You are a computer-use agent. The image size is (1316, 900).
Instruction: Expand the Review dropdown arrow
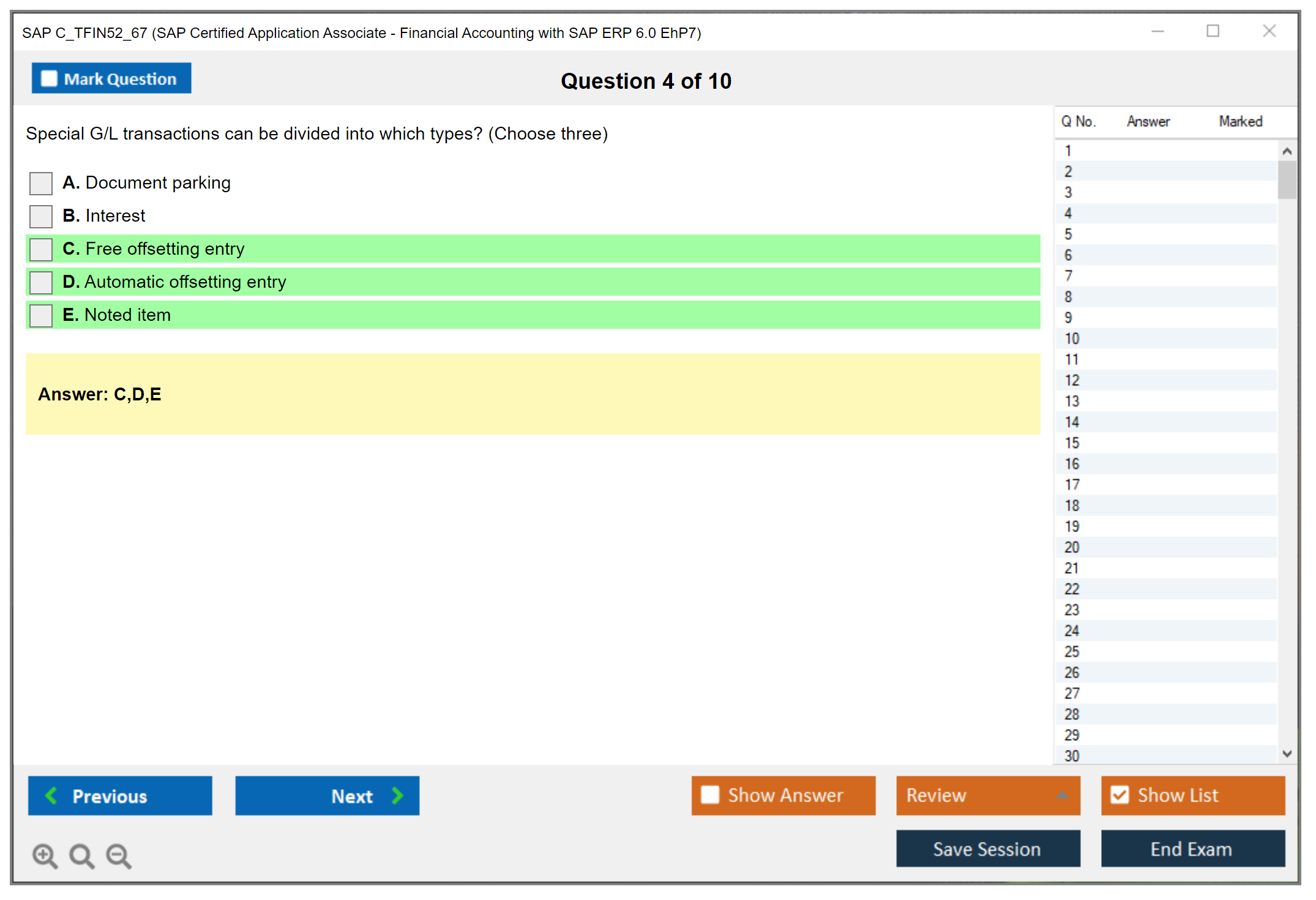tap(1062, 795)
